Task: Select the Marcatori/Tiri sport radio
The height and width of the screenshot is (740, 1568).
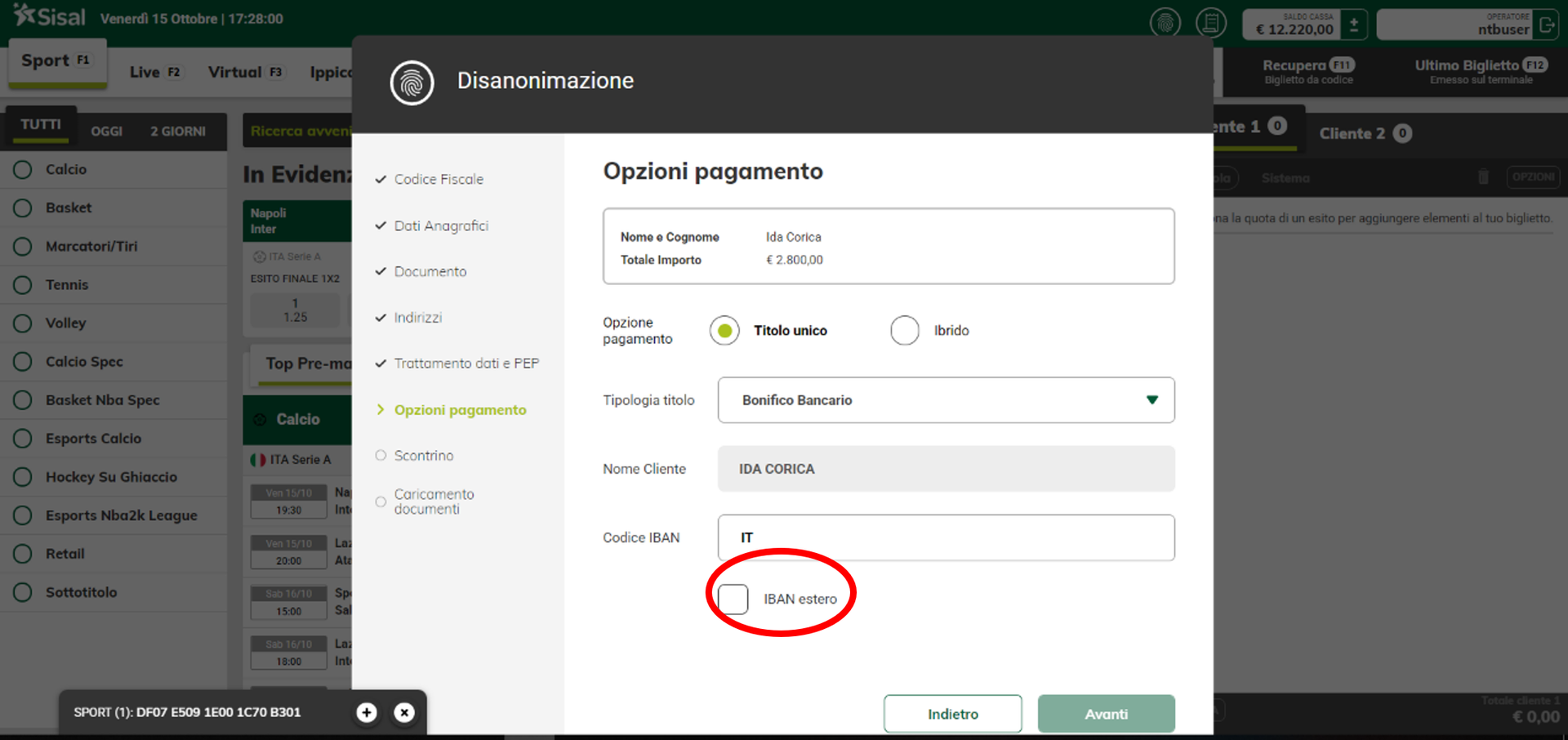Action: (23, 246)
